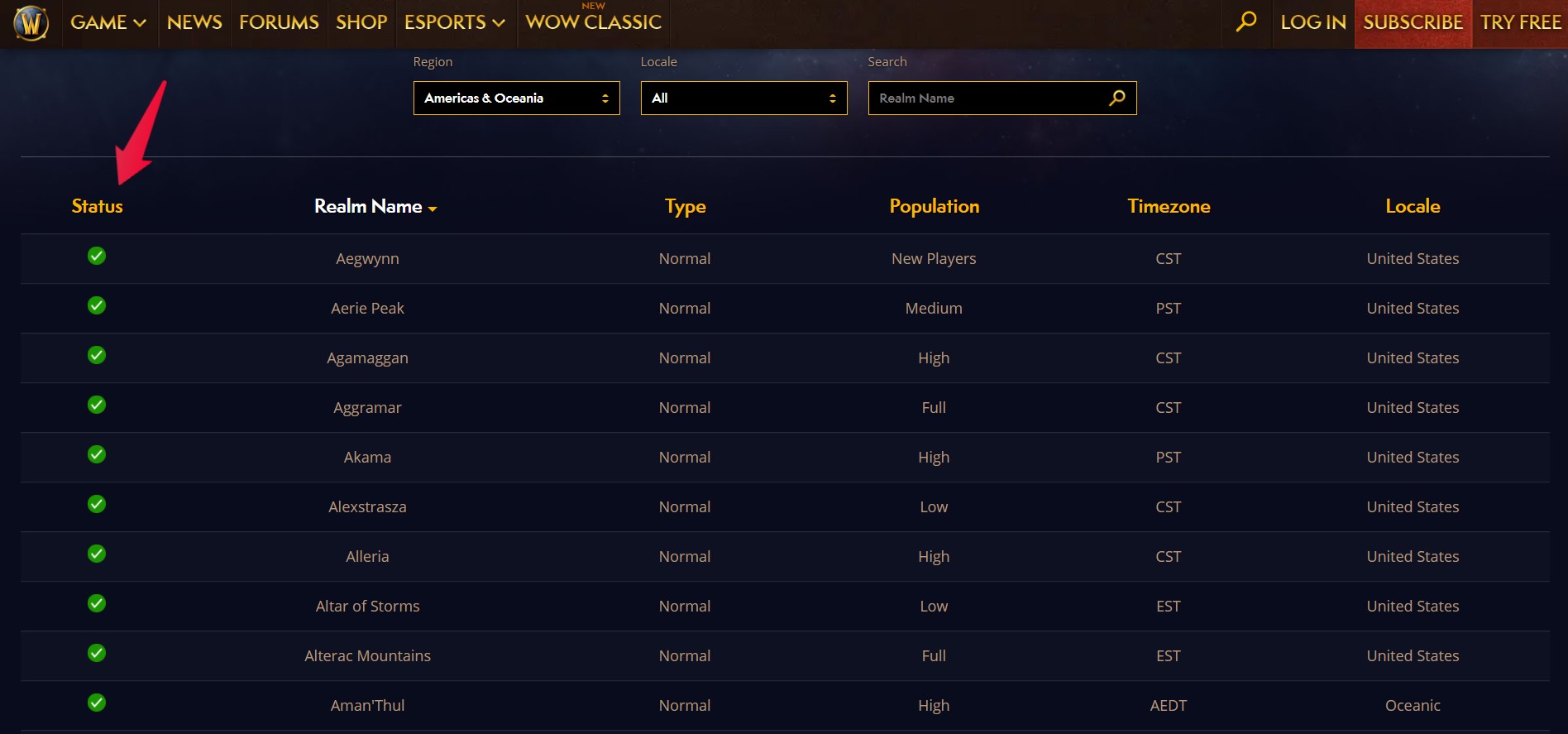Image resolution: width=1568 pixels, height=734 pixels.
Task: Click the Low population cell for Alexstrasza
Action: tap(934, 507)
